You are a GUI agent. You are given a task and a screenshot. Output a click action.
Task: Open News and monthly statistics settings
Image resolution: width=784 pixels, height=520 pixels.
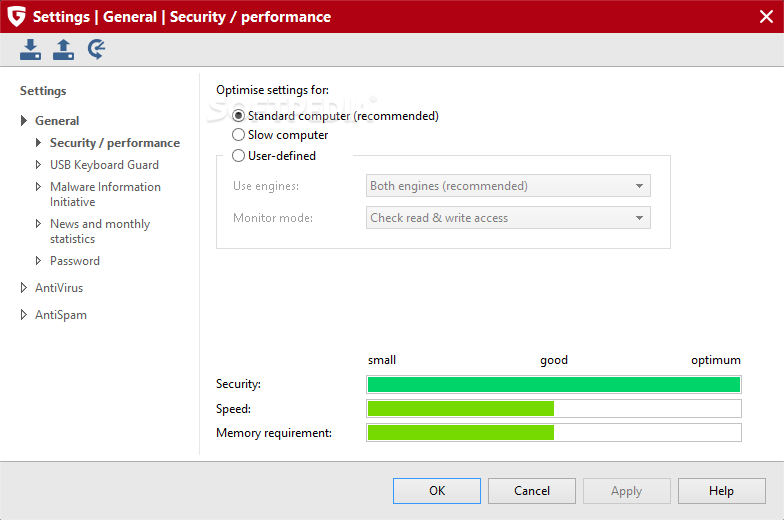pyautogui.click(x=100, y=231)
